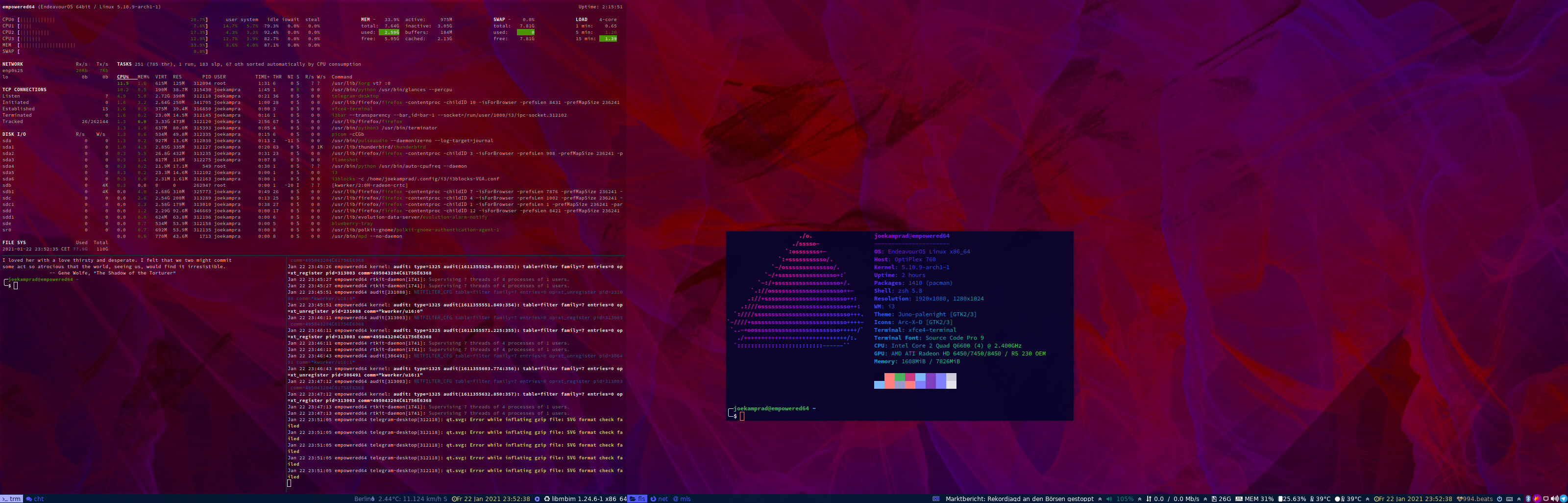The width and height of the screenshot is (1568, 503).
Task: Click the Host: OptiPlex 760 line in neofetch
Action: point(905,259)
